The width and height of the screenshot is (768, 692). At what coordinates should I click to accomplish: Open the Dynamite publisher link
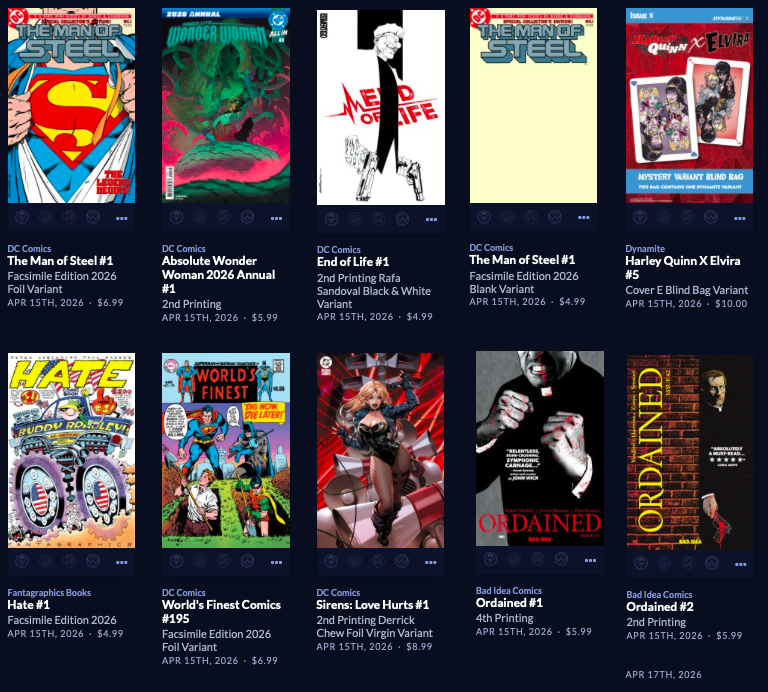(645, 249)
